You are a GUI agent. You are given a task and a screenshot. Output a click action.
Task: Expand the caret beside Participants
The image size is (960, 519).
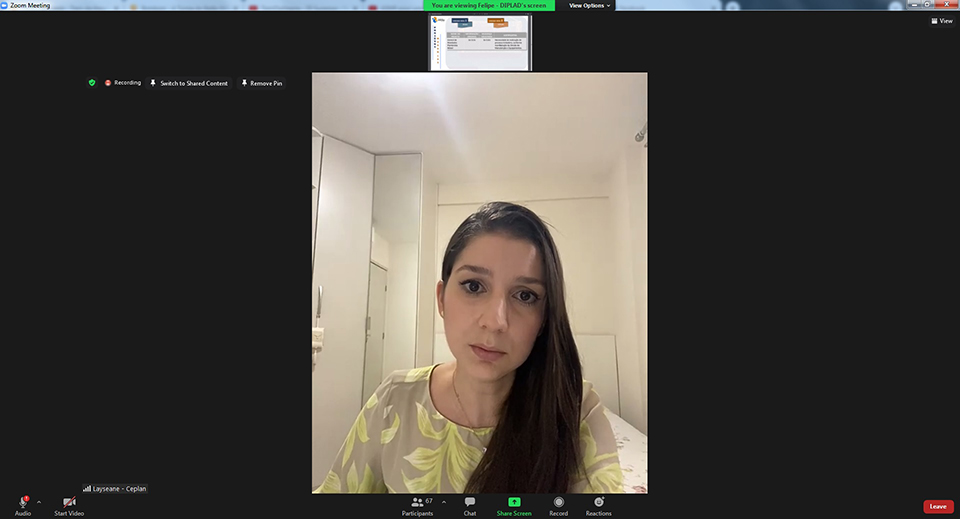click(444, 502)
